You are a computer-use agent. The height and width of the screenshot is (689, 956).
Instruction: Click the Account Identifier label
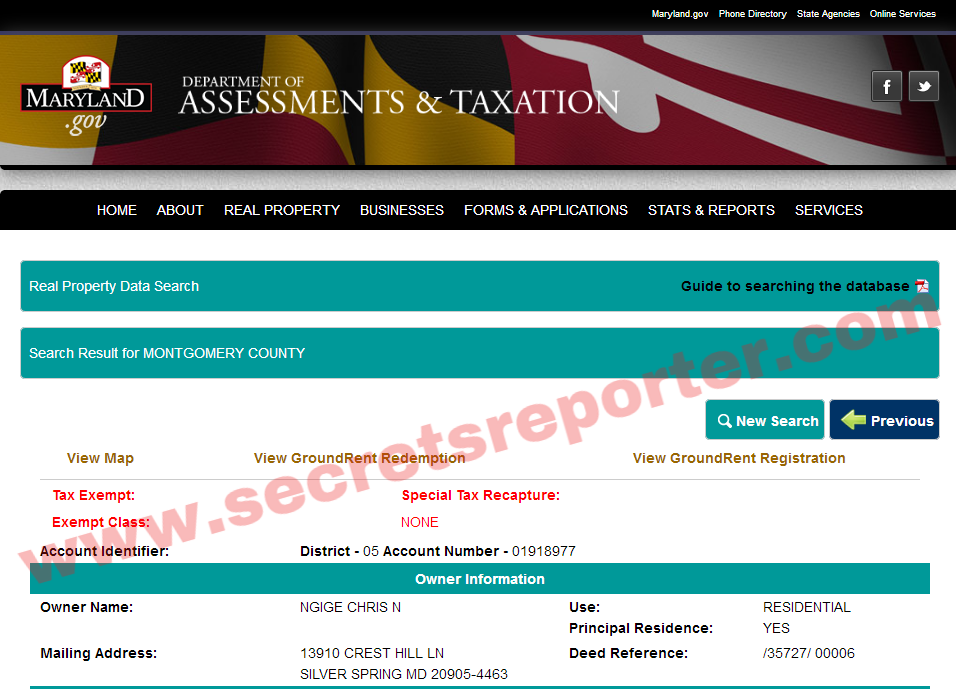(x=104, y=551)
